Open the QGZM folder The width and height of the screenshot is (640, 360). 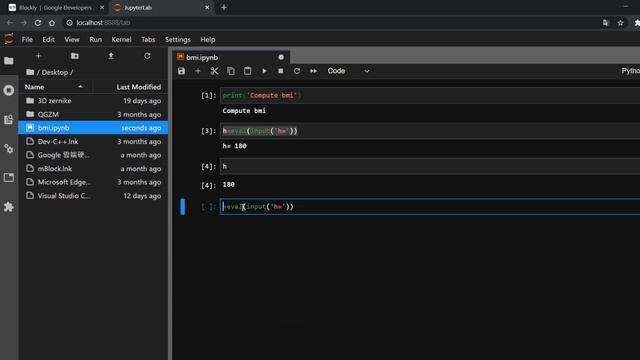(93, 114)
